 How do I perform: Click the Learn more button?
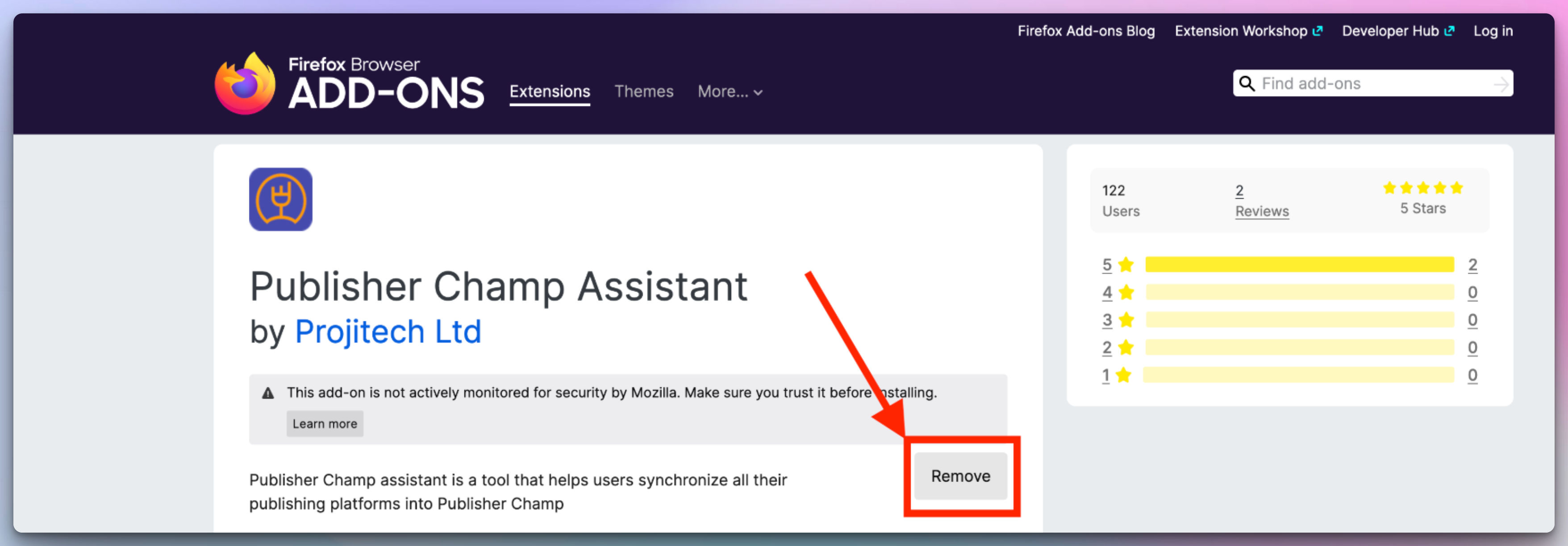tap(325, 424)
